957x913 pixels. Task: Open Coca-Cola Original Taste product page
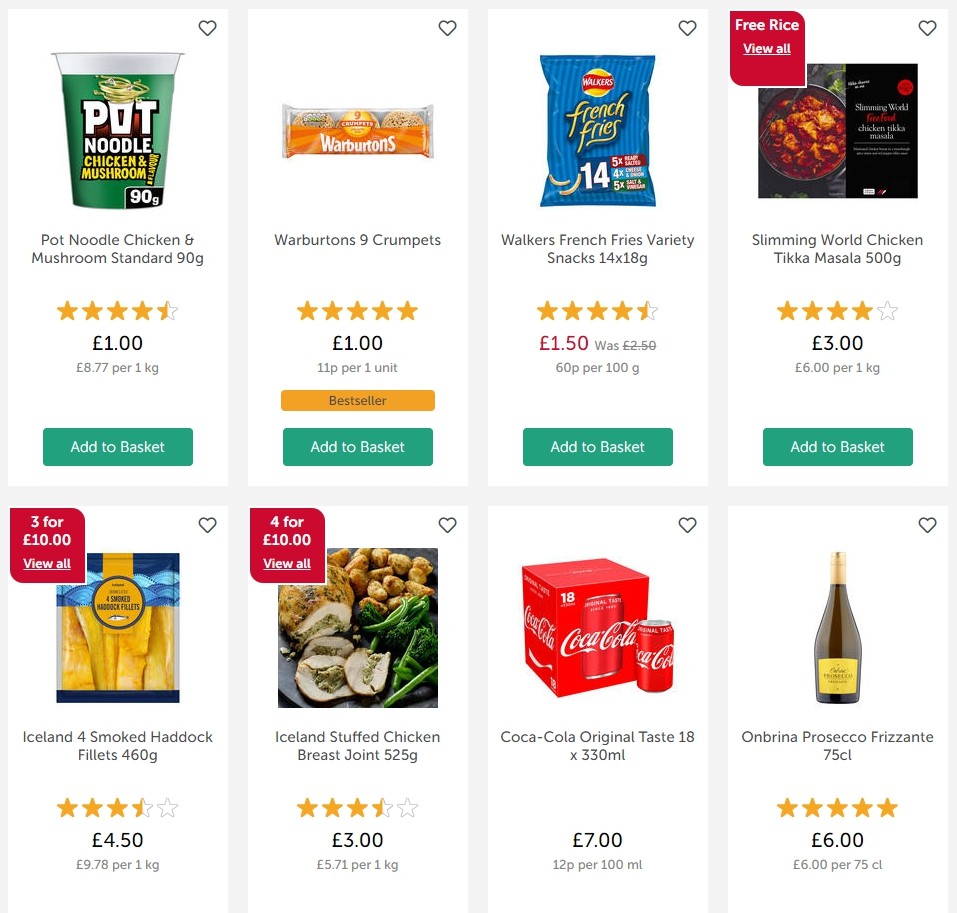pyautogui.click(x=597, y=746)
